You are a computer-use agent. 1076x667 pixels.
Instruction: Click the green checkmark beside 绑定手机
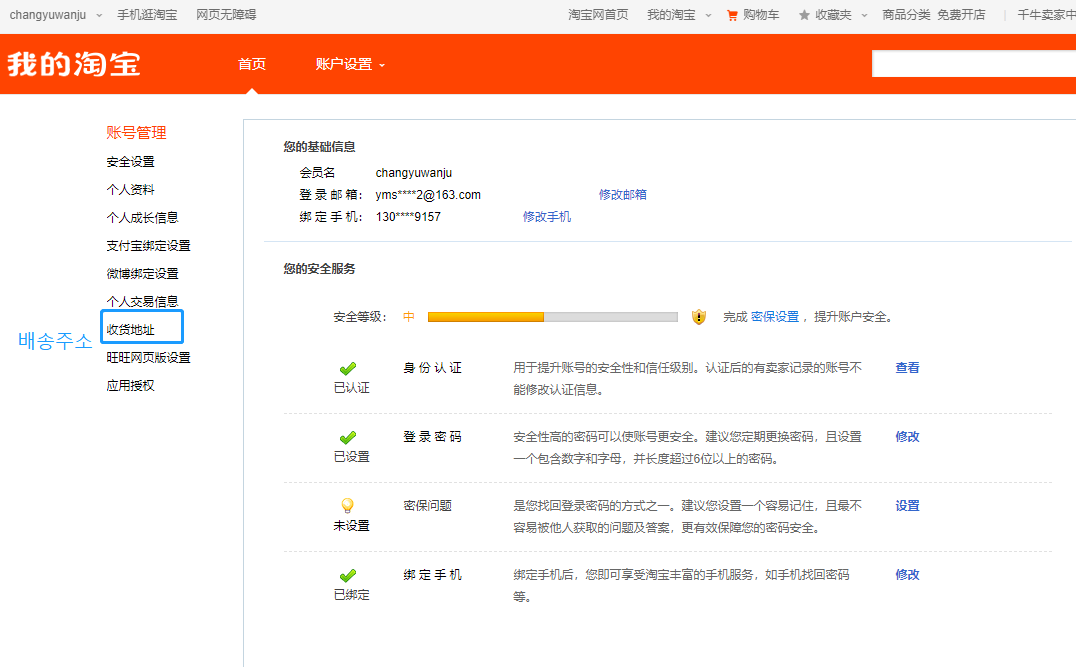tap(348, 576)
